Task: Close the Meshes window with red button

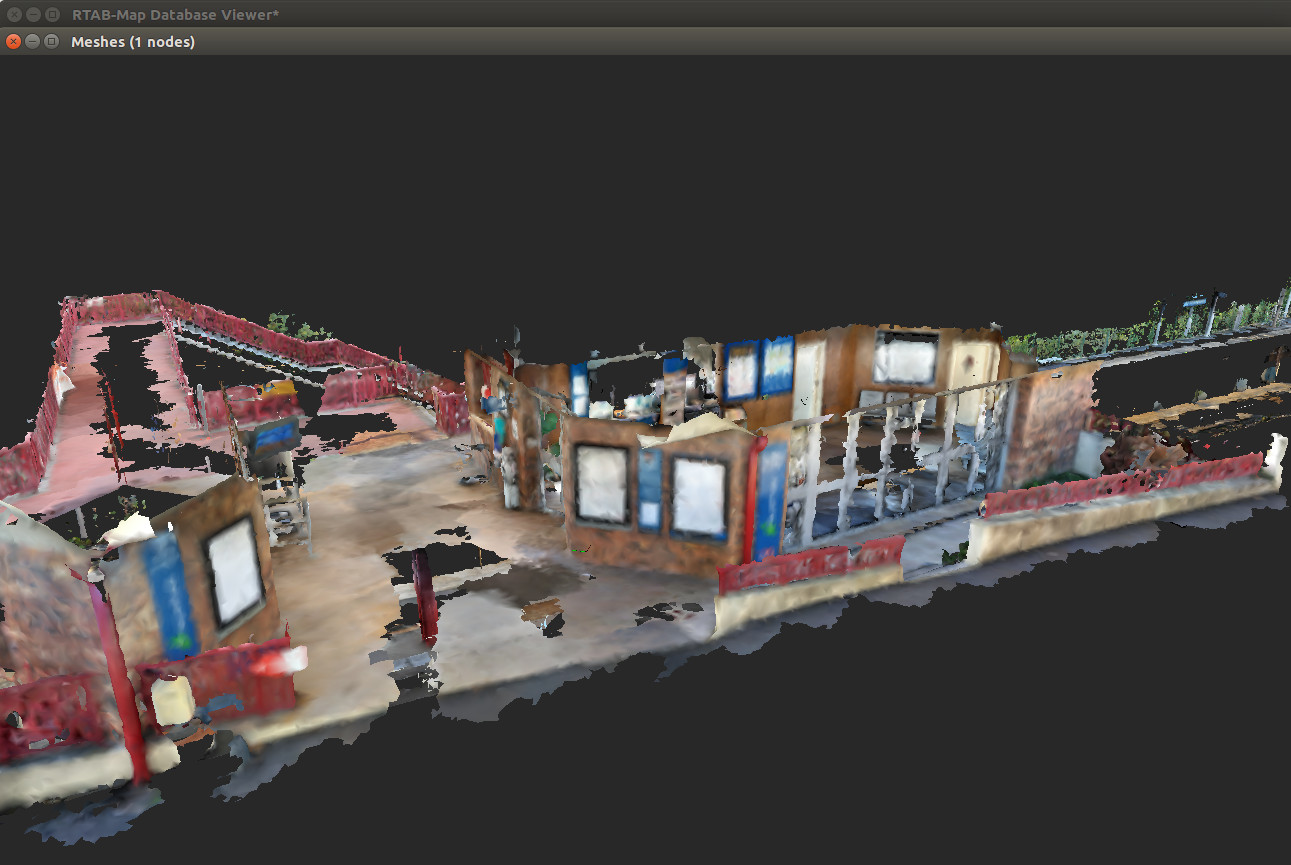Action: [x=13, y=41]
